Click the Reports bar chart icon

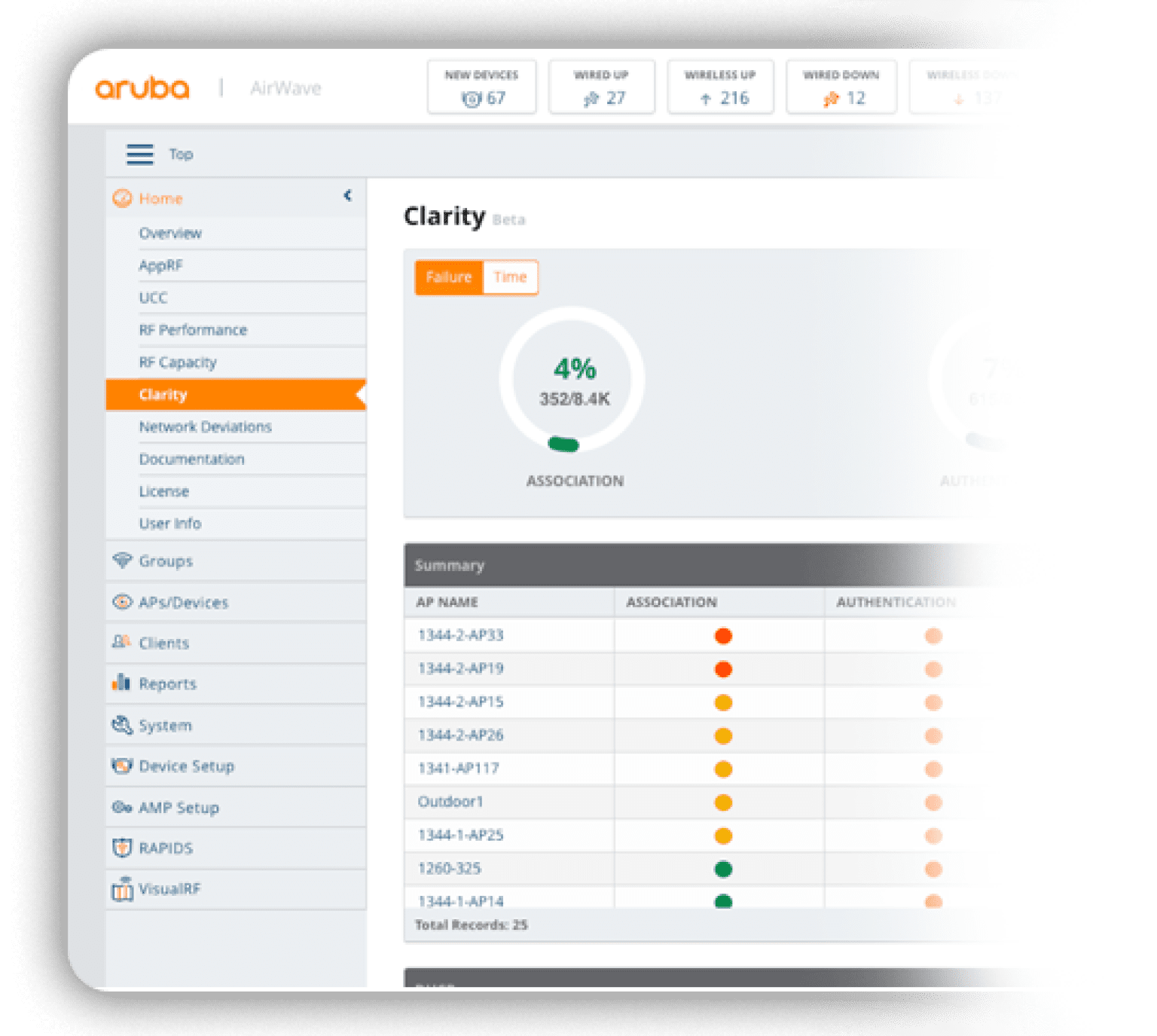point(121,683)
